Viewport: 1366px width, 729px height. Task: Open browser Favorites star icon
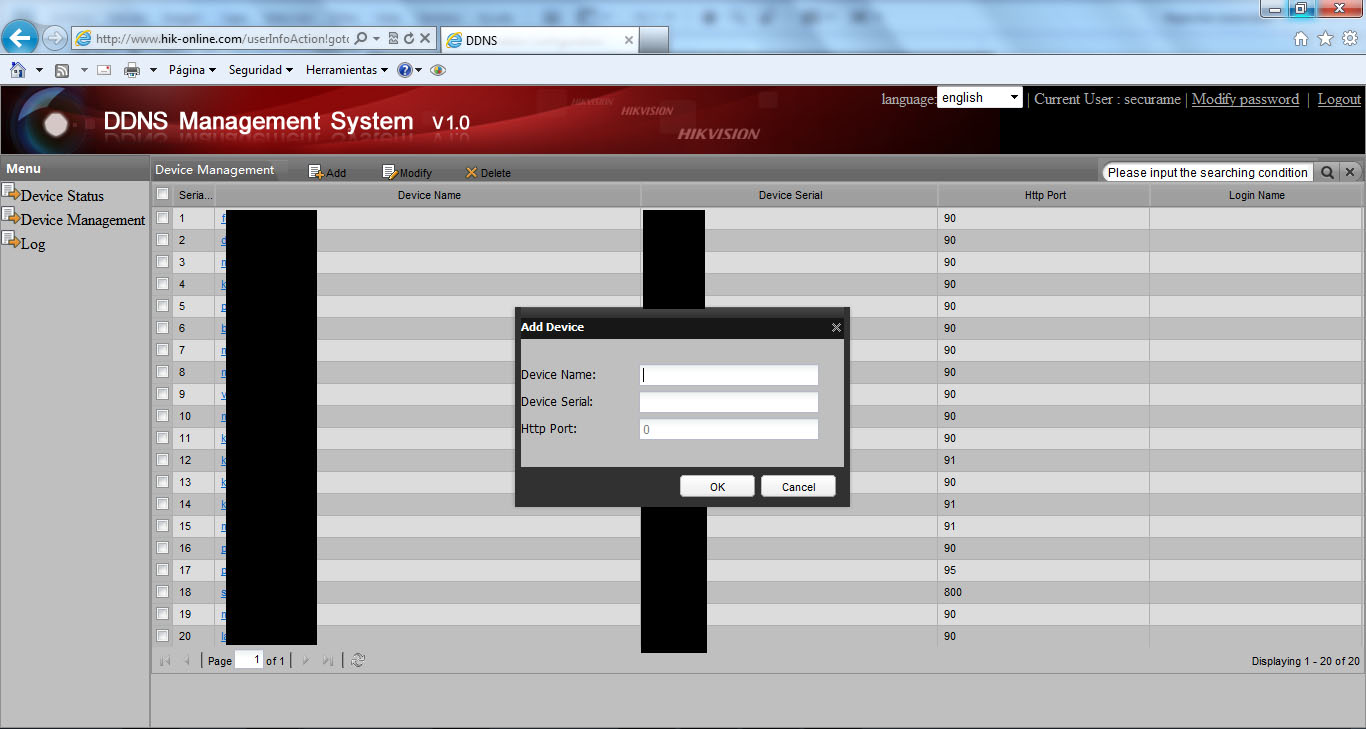(1325, 39)
